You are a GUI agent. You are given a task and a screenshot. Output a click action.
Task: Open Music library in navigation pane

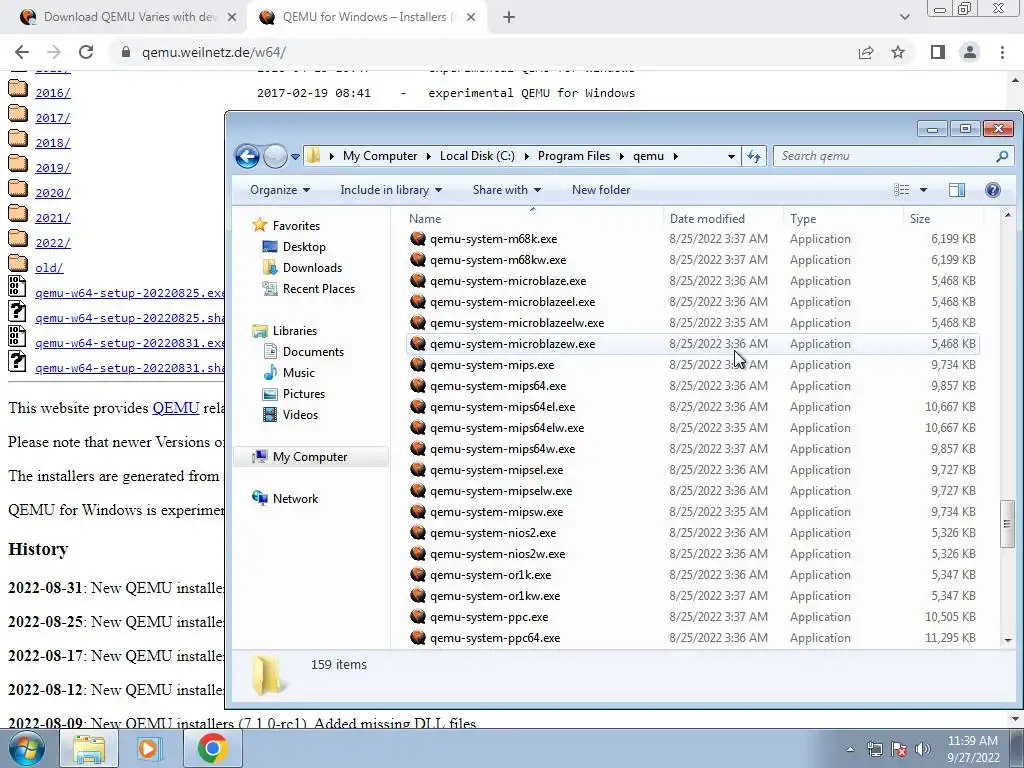coord(298,373)
